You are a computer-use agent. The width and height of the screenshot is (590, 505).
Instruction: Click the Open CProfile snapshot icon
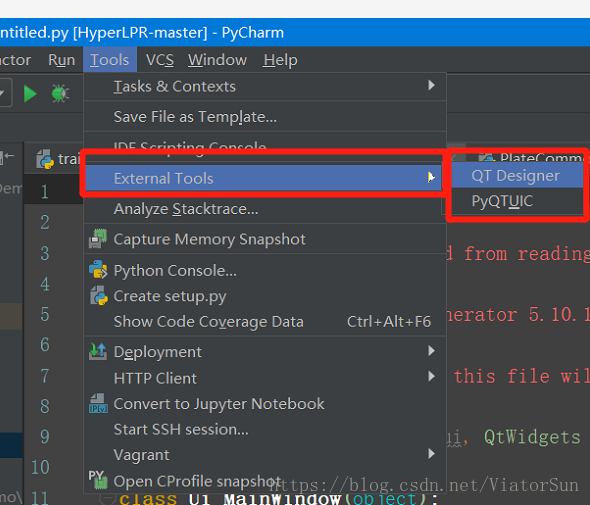point(98,480)
